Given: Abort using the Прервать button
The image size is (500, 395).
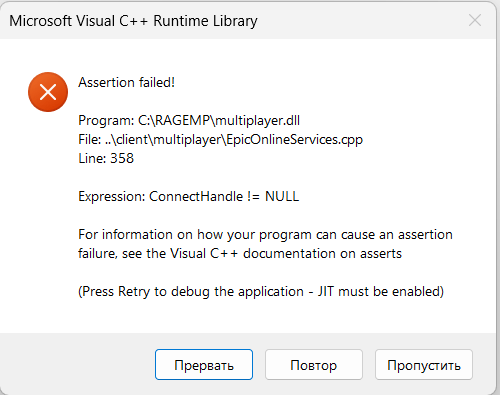Looking at the screenshot, I should click(x=204, y=365).
